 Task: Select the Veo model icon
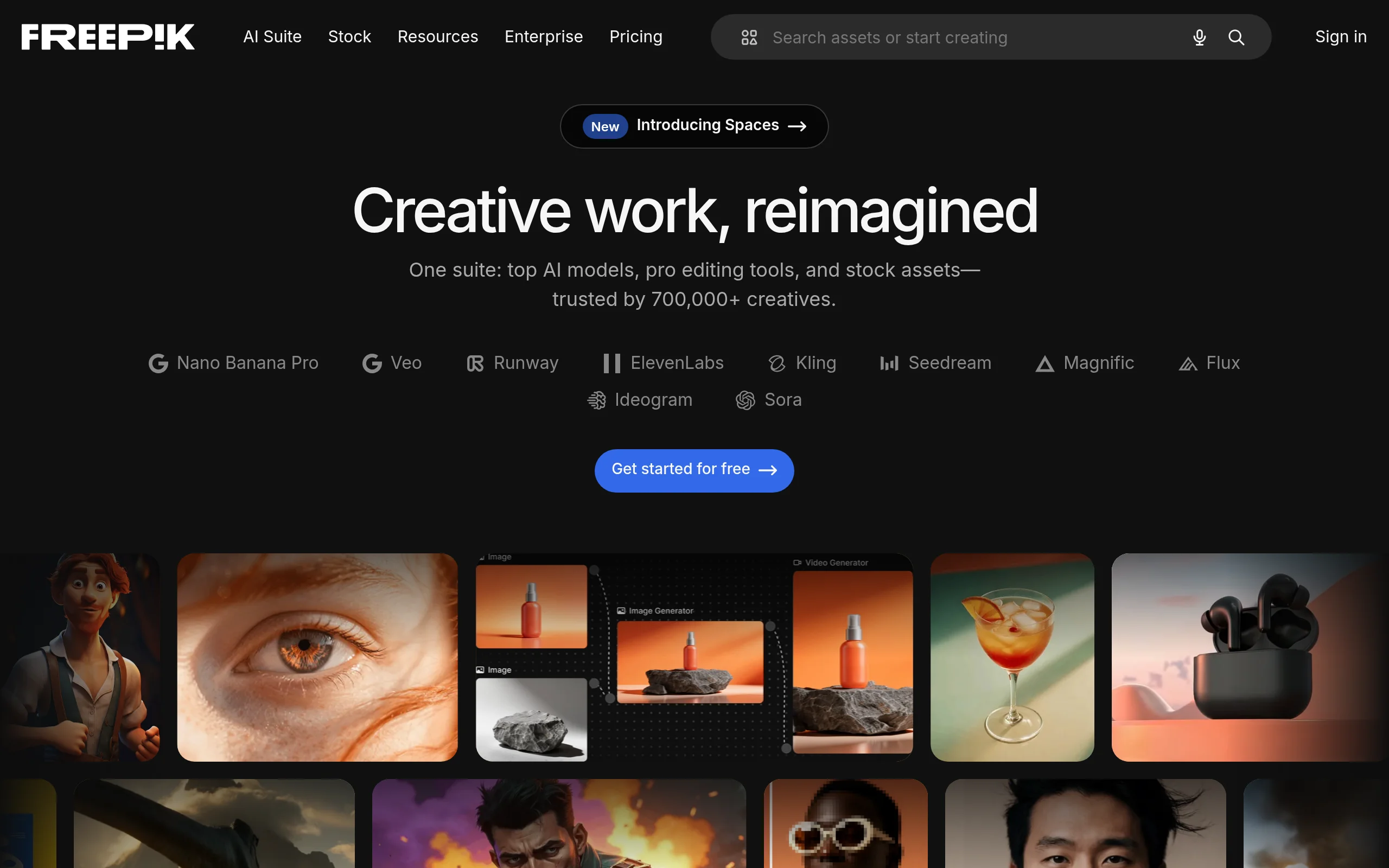point(372,363)
